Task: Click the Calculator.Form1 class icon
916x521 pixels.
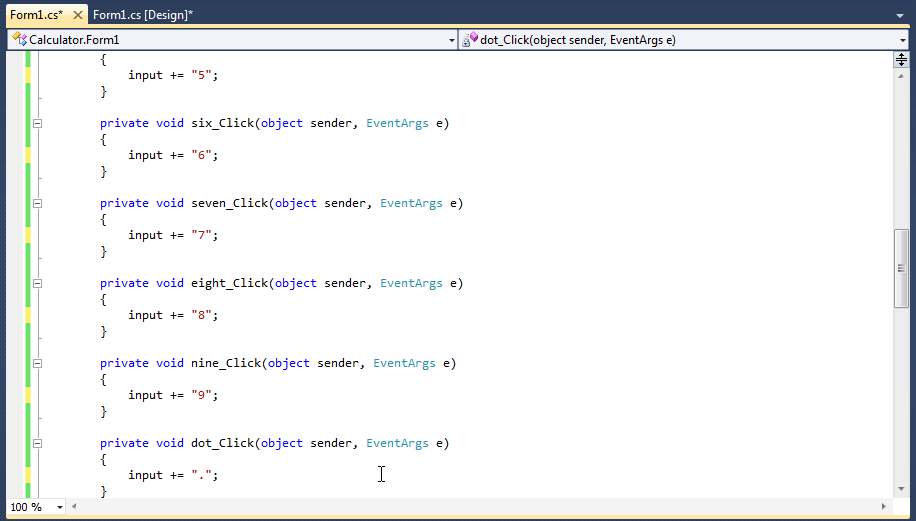Action: (19, 40)
